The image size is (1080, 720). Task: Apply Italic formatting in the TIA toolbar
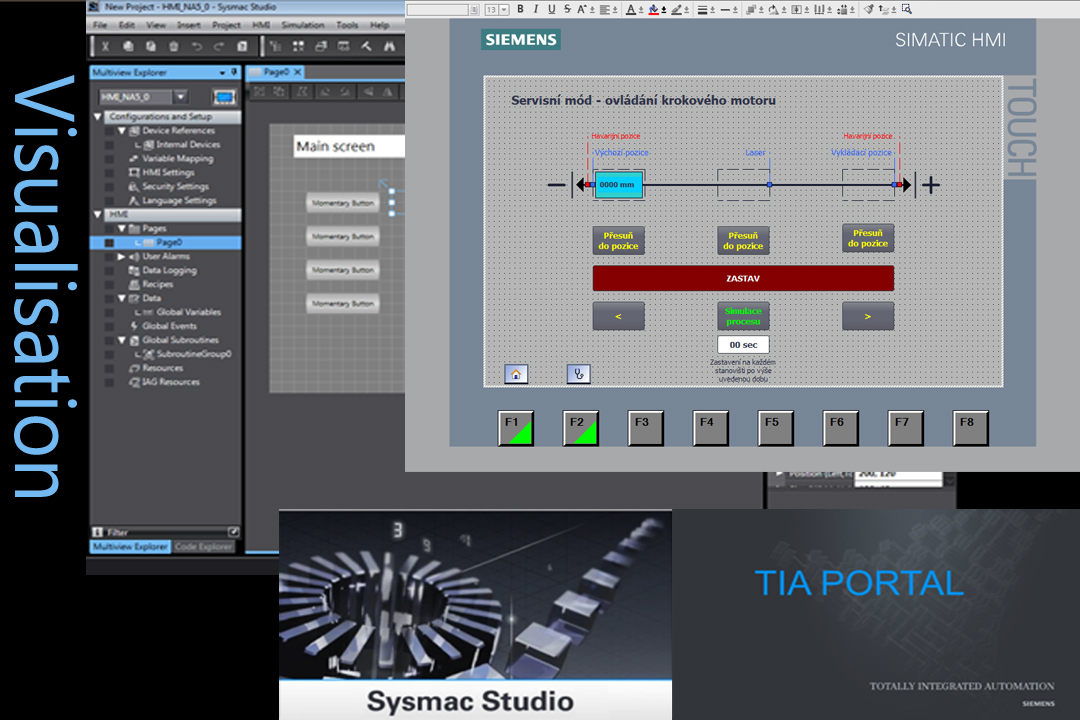coord(535,9)
